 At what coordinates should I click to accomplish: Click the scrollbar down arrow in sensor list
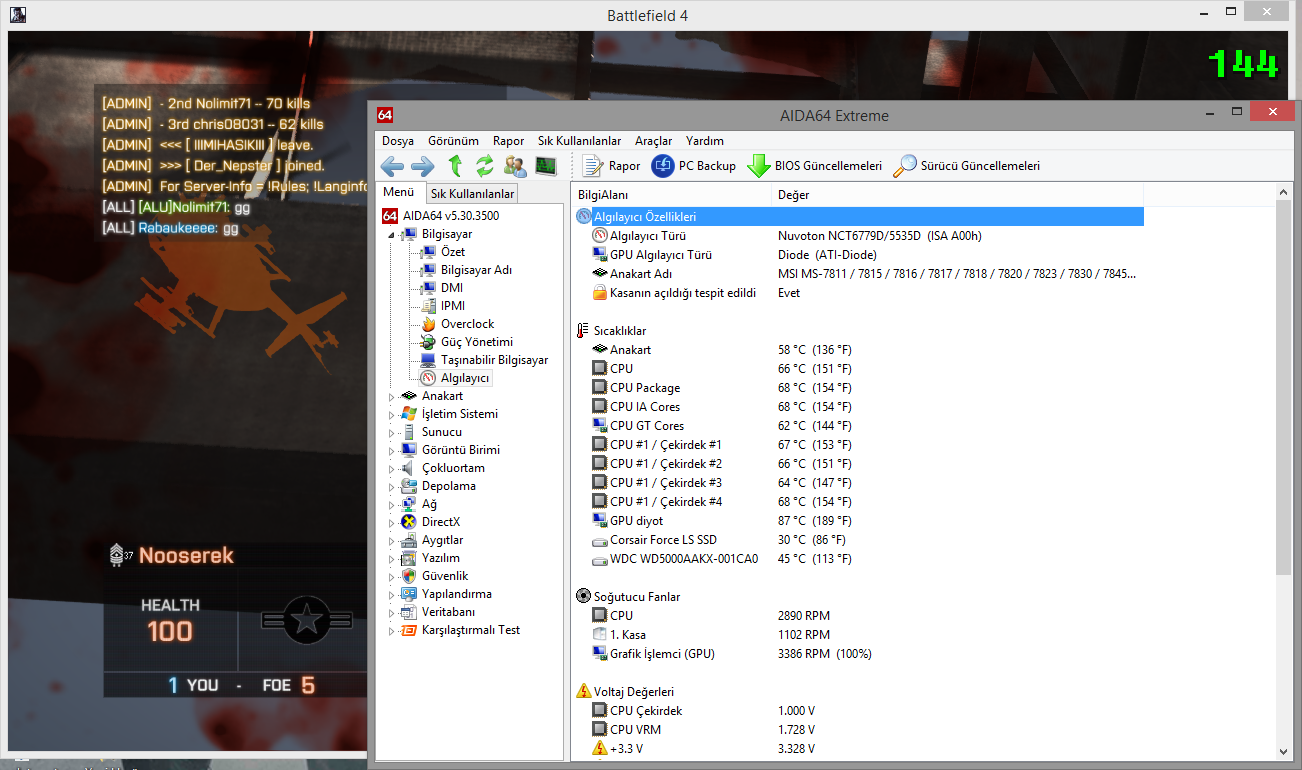(x=1283, y=750)
